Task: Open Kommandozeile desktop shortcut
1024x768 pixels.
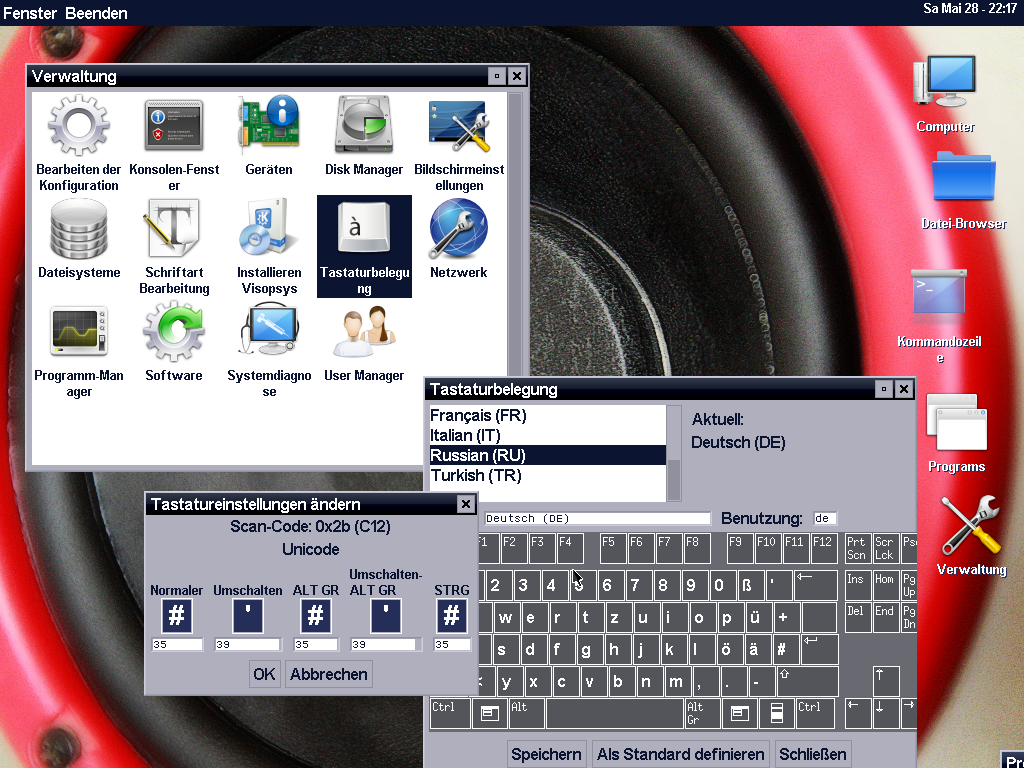Action: coord(939,295)
